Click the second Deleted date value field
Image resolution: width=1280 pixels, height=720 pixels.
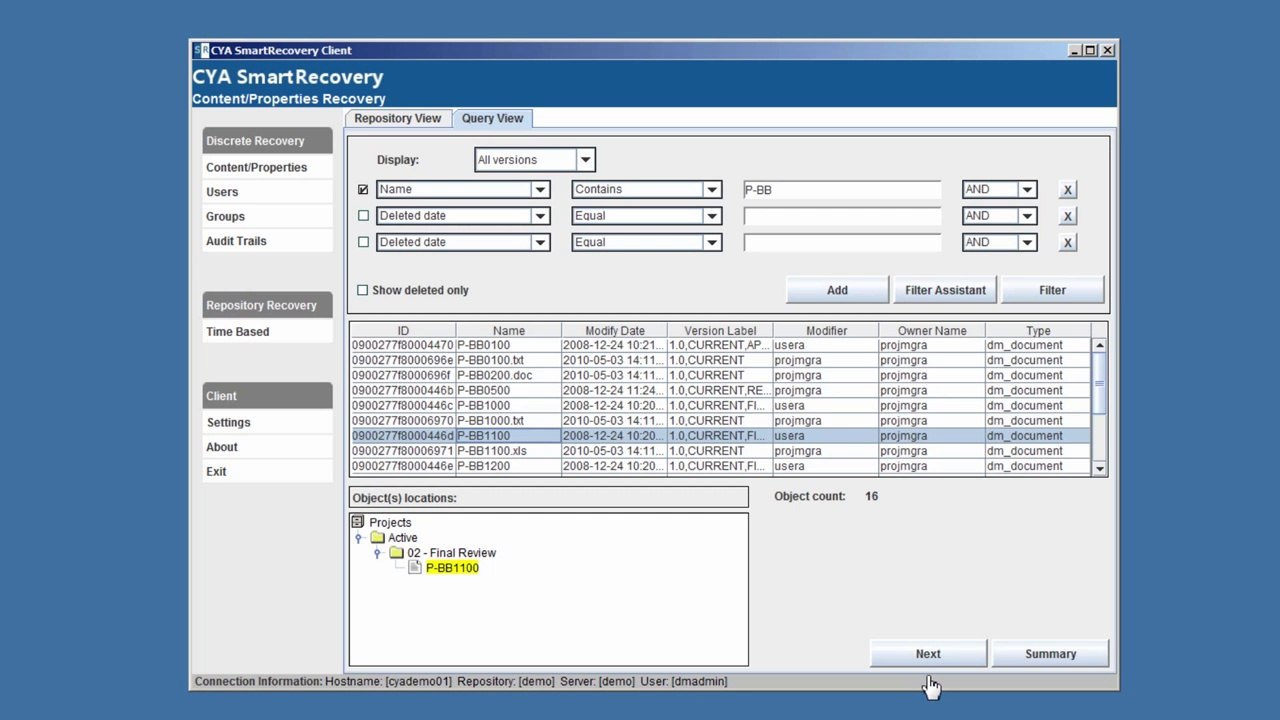[x=841, y=242]
